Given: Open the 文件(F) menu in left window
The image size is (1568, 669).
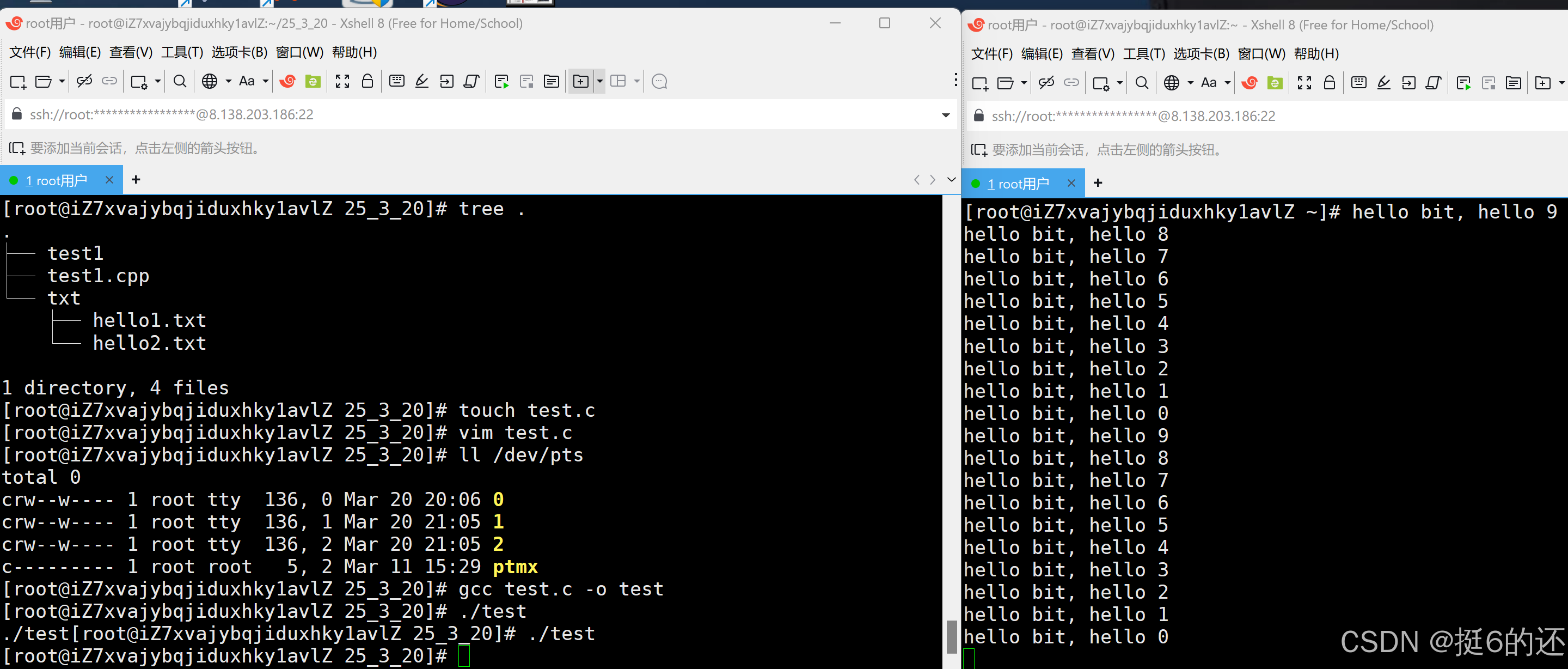Looking at the screenshot, I should click(30, 52).
